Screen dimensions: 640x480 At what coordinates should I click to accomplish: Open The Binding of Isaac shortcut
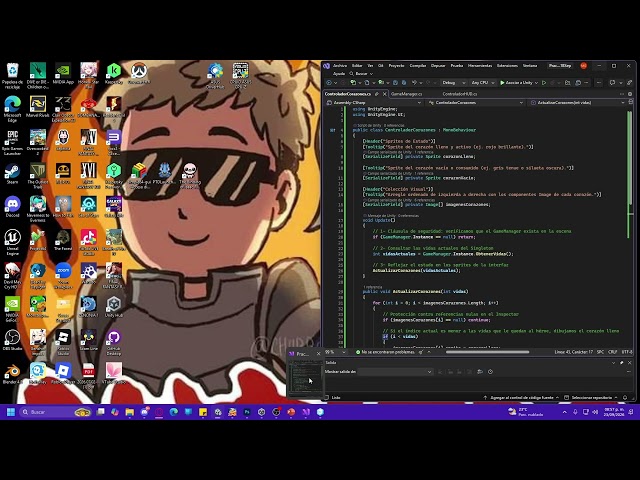point(189,176)
